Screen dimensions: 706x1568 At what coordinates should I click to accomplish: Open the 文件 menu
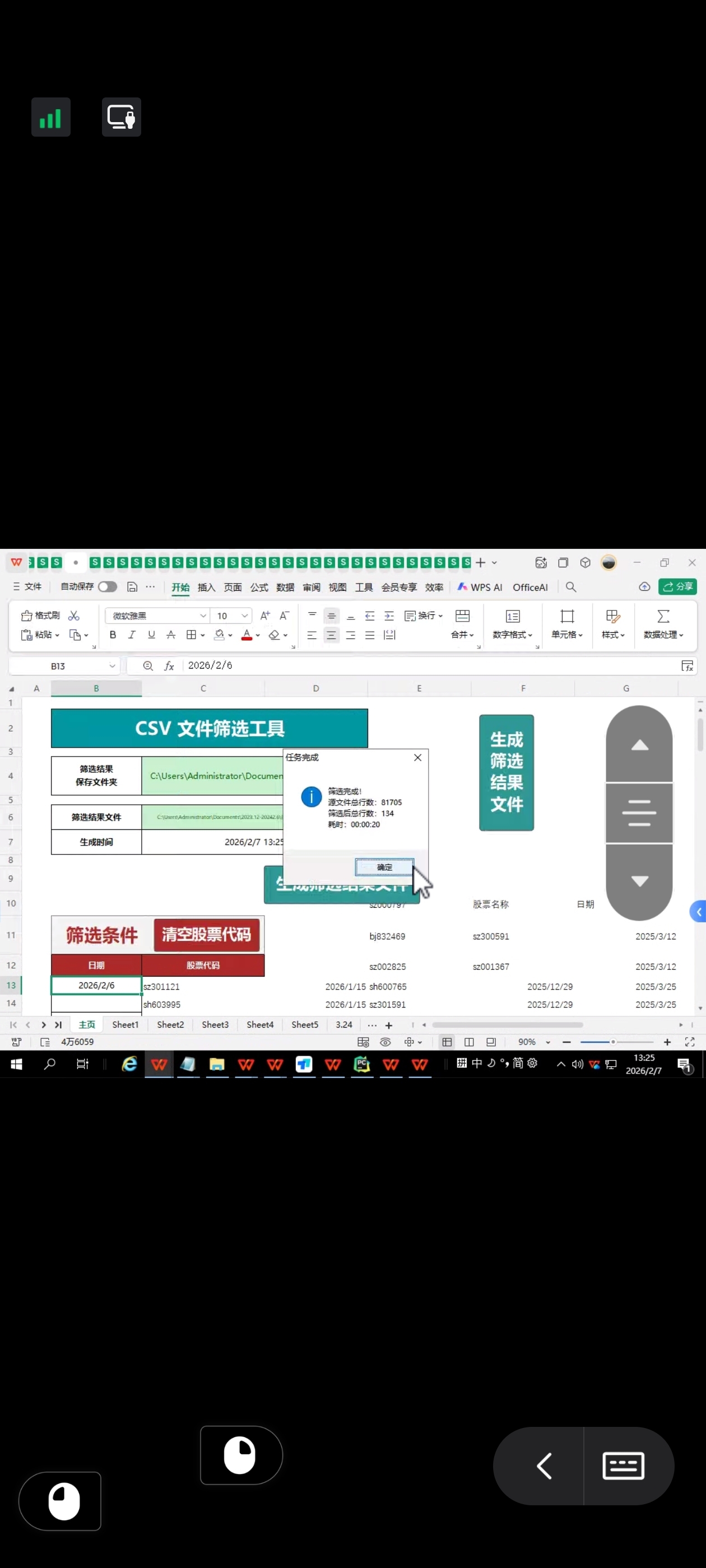click(27, 586)
